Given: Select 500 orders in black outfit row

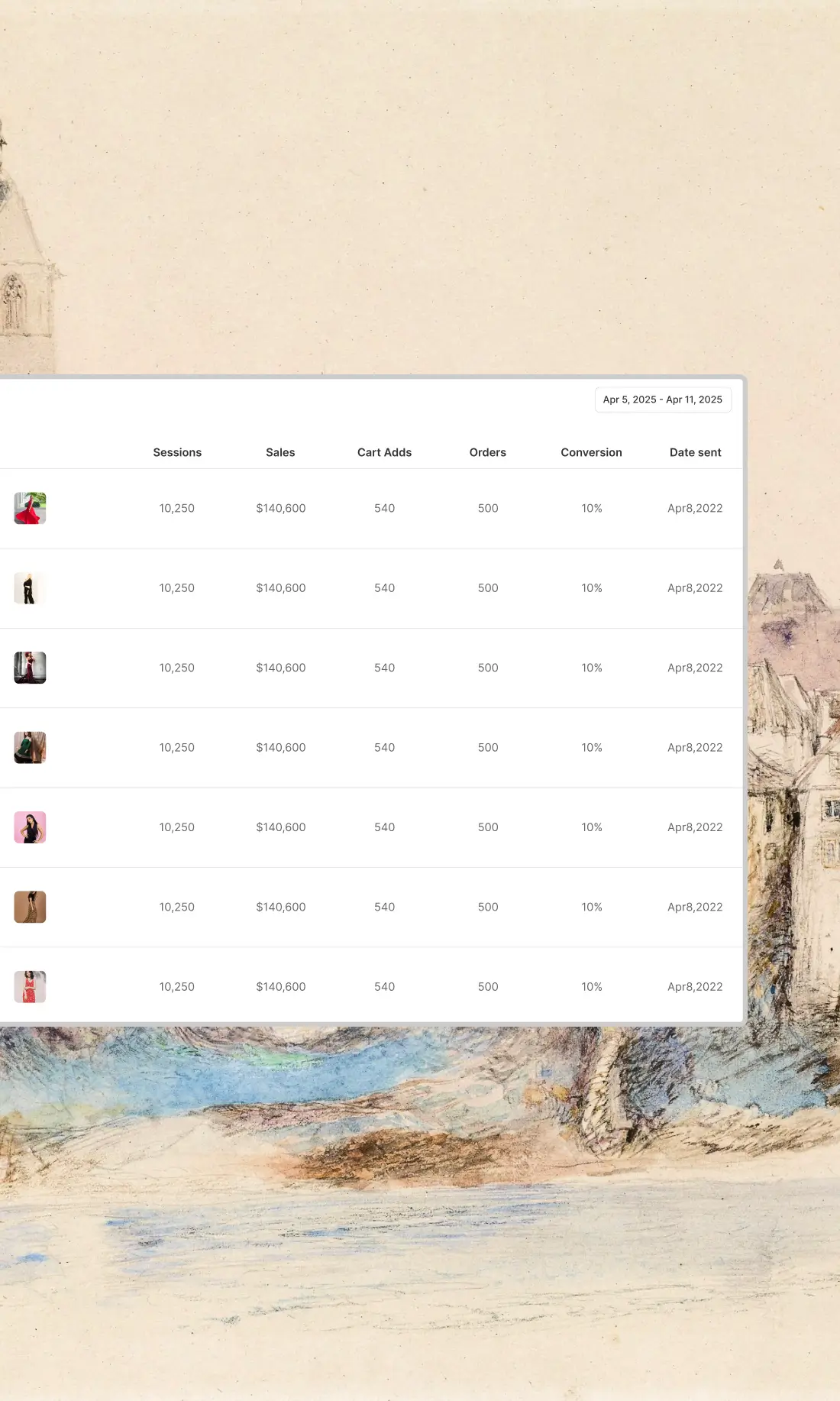Looking at the screenshot, I should click(x=488, y=588).
